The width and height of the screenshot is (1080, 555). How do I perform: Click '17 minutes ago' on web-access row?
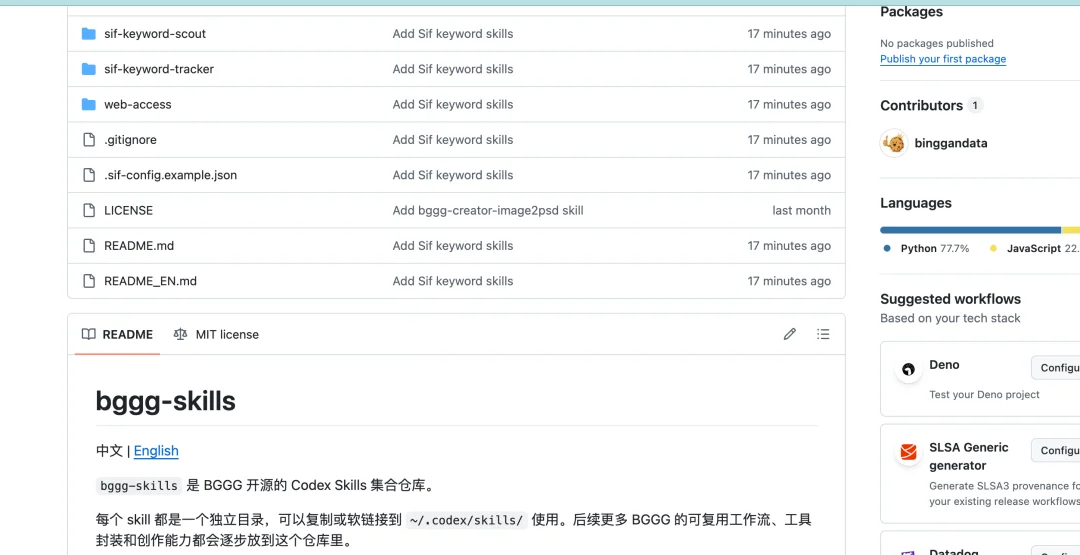coord(789,105)
